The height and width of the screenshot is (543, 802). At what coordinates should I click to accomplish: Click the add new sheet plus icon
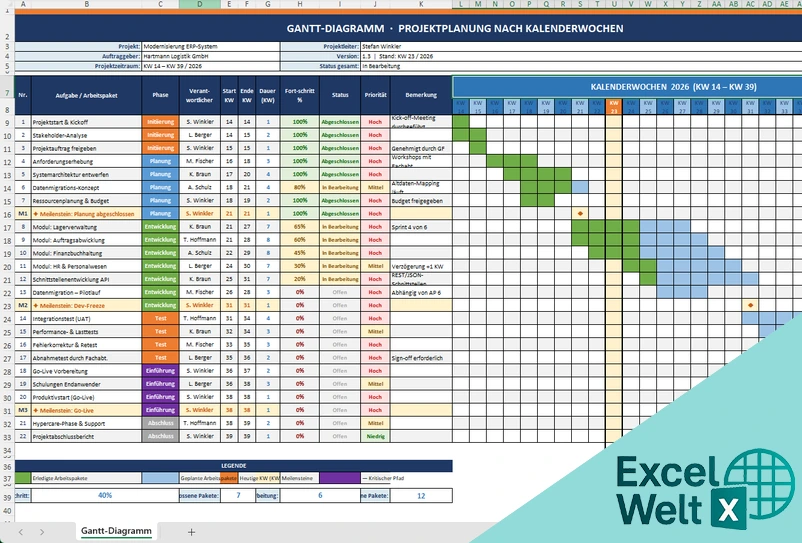point(191,532)
